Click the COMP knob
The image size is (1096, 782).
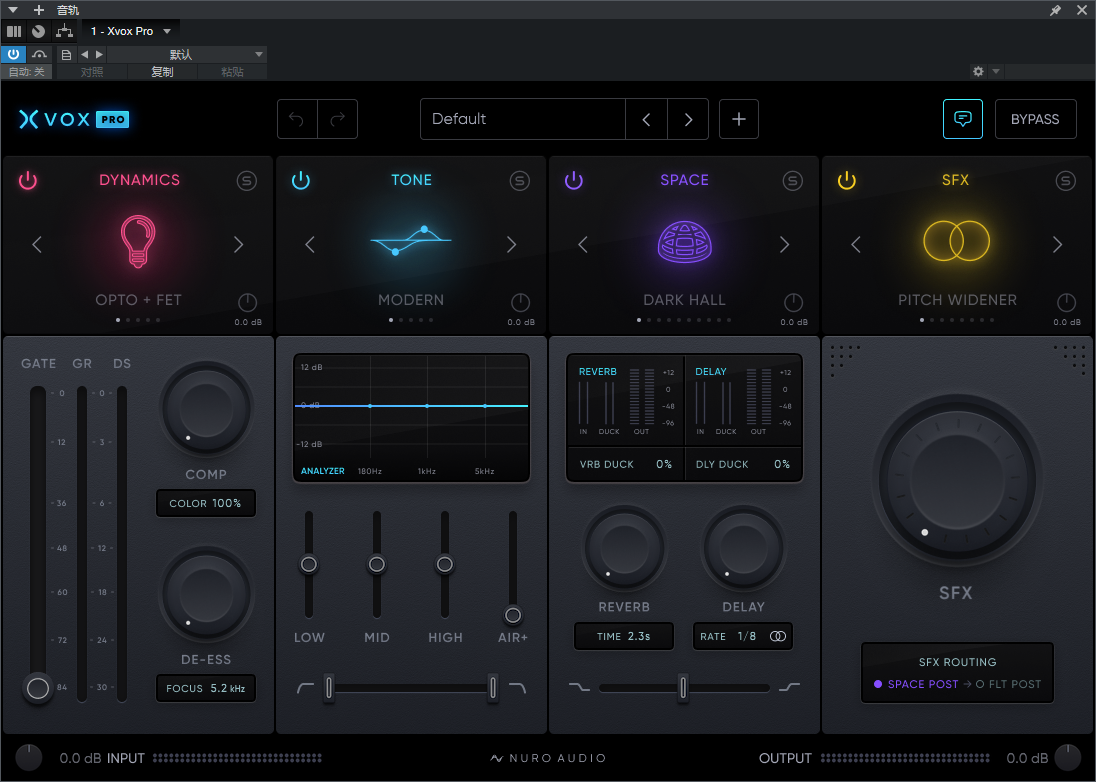[206, 410]
